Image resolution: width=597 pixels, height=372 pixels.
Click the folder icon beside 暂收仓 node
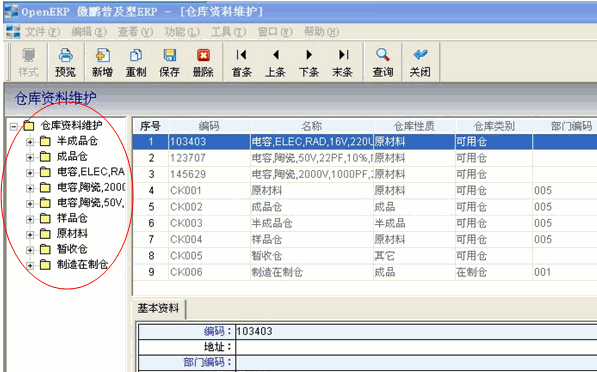(45, 249)
